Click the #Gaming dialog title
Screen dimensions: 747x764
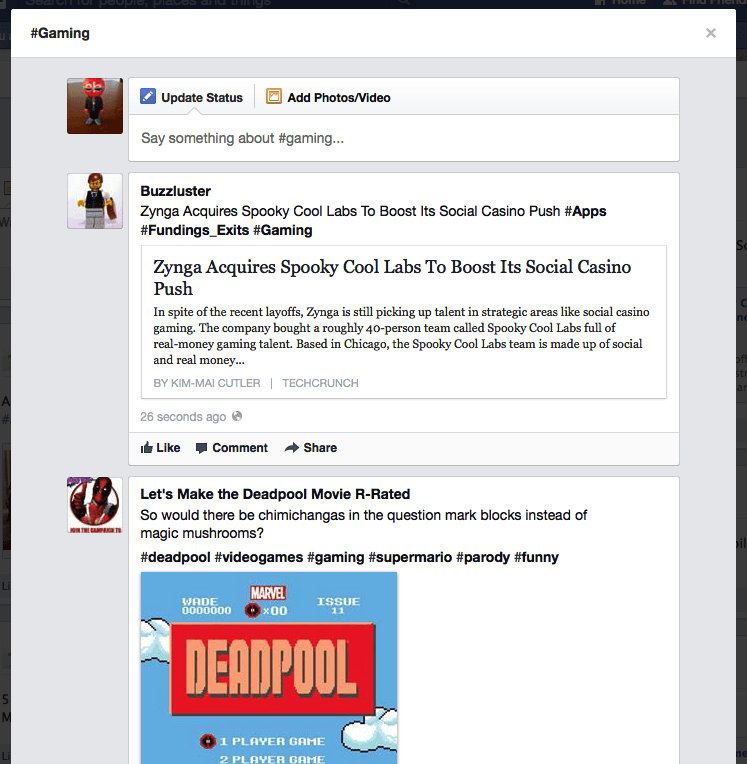click(60, 33)
